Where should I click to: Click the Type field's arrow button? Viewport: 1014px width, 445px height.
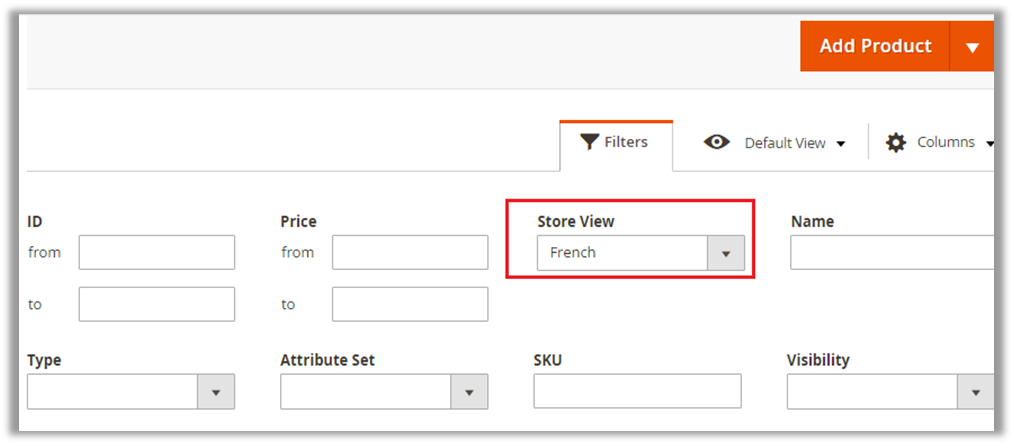216,392
